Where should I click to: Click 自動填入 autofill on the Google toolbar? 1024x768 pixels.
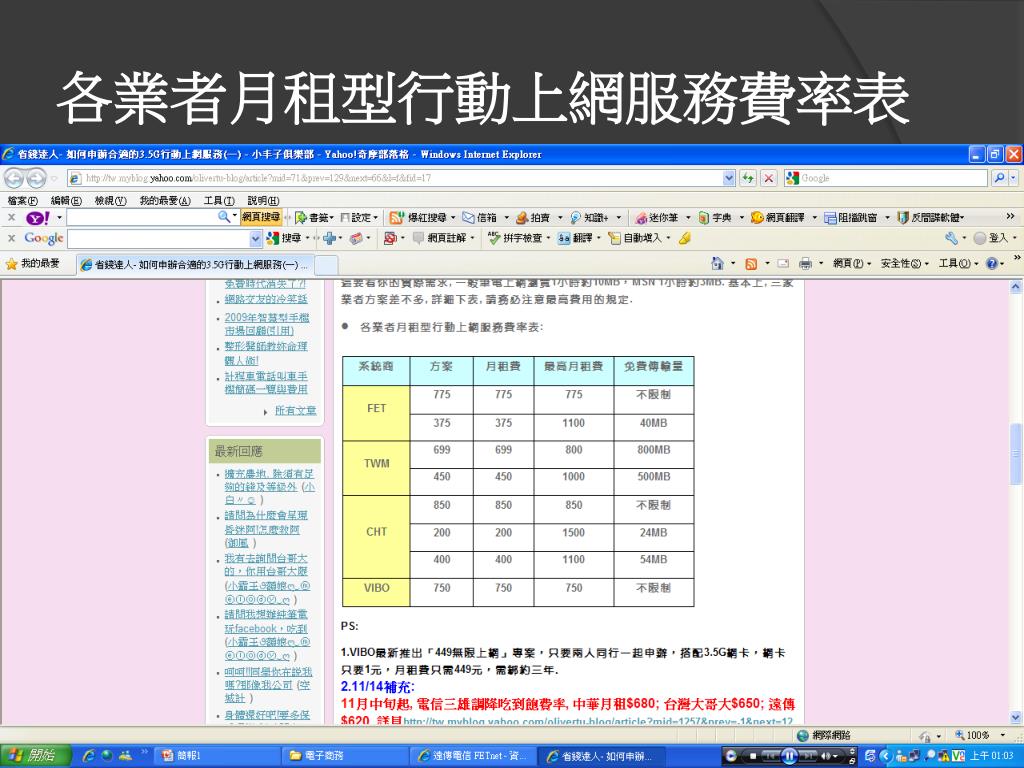tap(635, 238)
